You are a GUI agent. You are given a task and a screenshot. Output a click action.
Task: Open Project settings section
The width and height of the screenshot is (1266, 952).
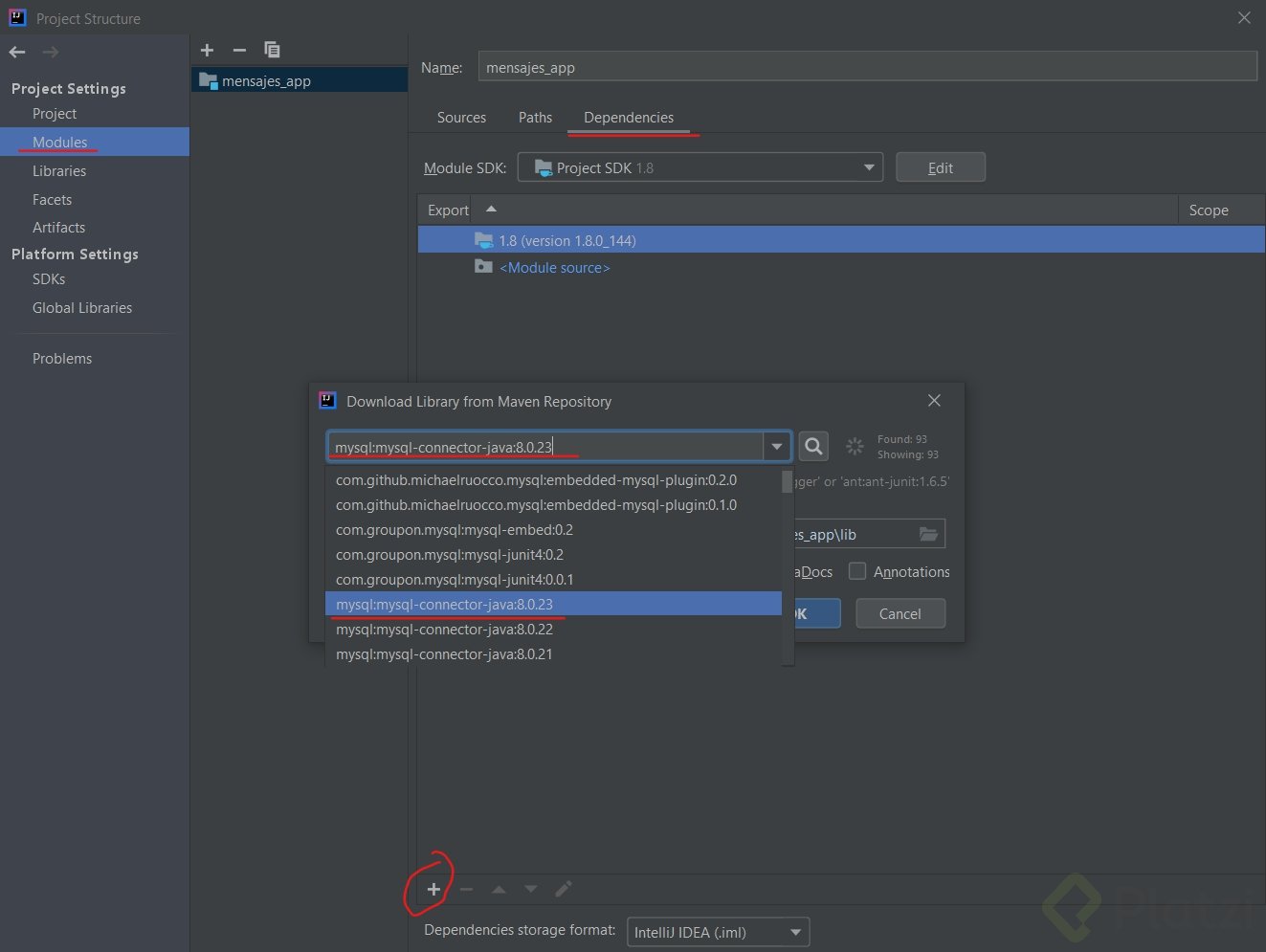55,114
